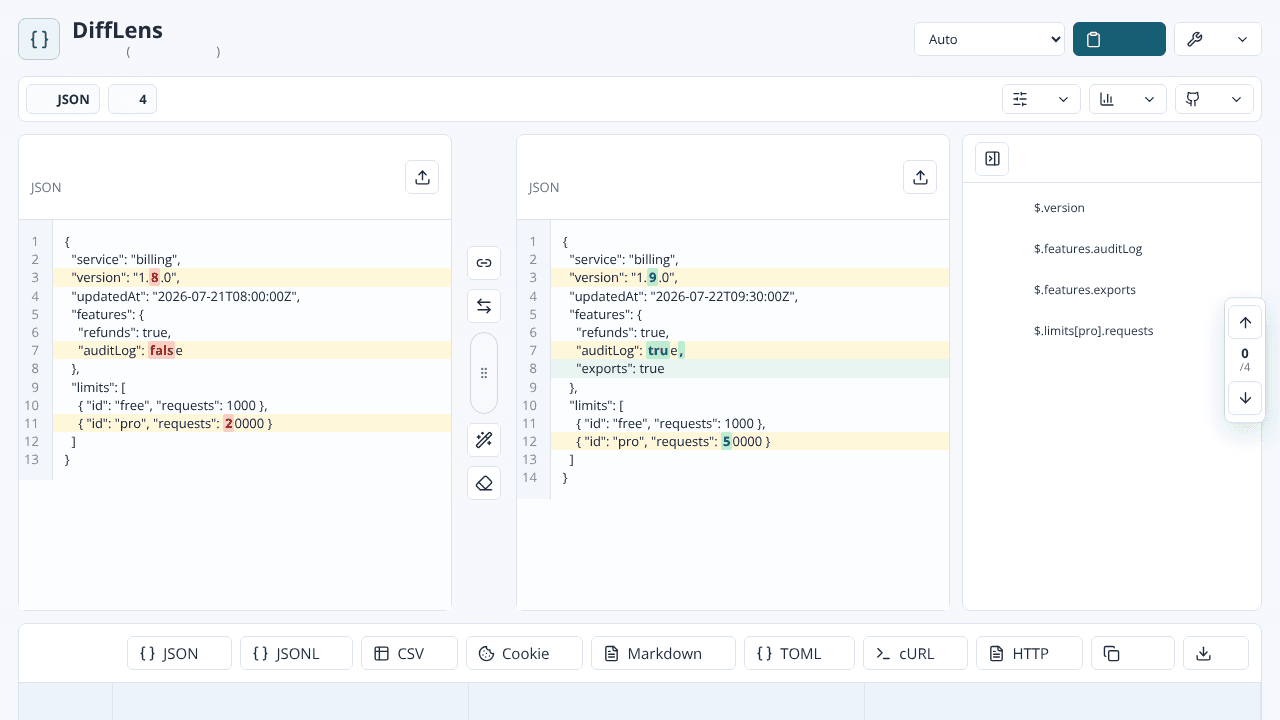Click the JSON format badge
1280x720 pixels.
pyautogui.click(x=63, y=99)
